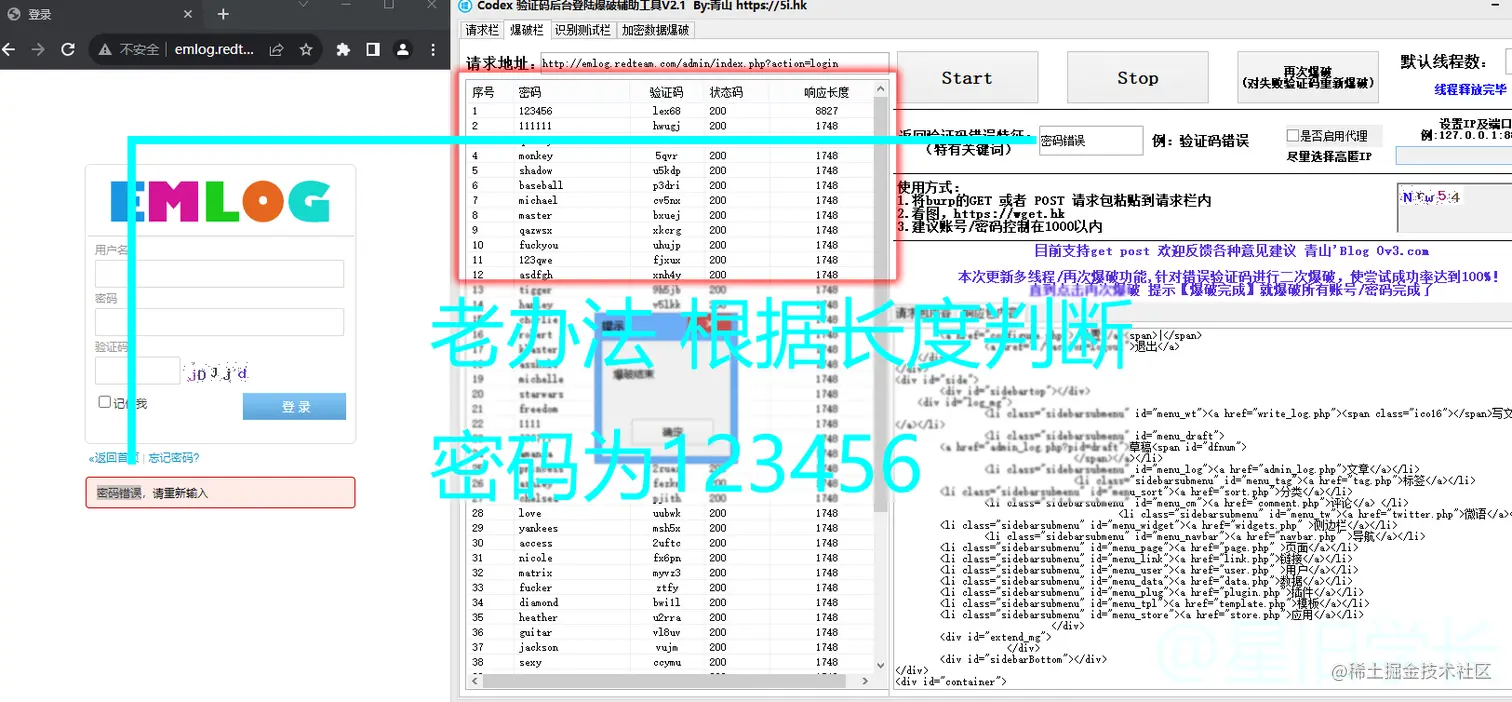Click the Stop button

pos(1138,78)
